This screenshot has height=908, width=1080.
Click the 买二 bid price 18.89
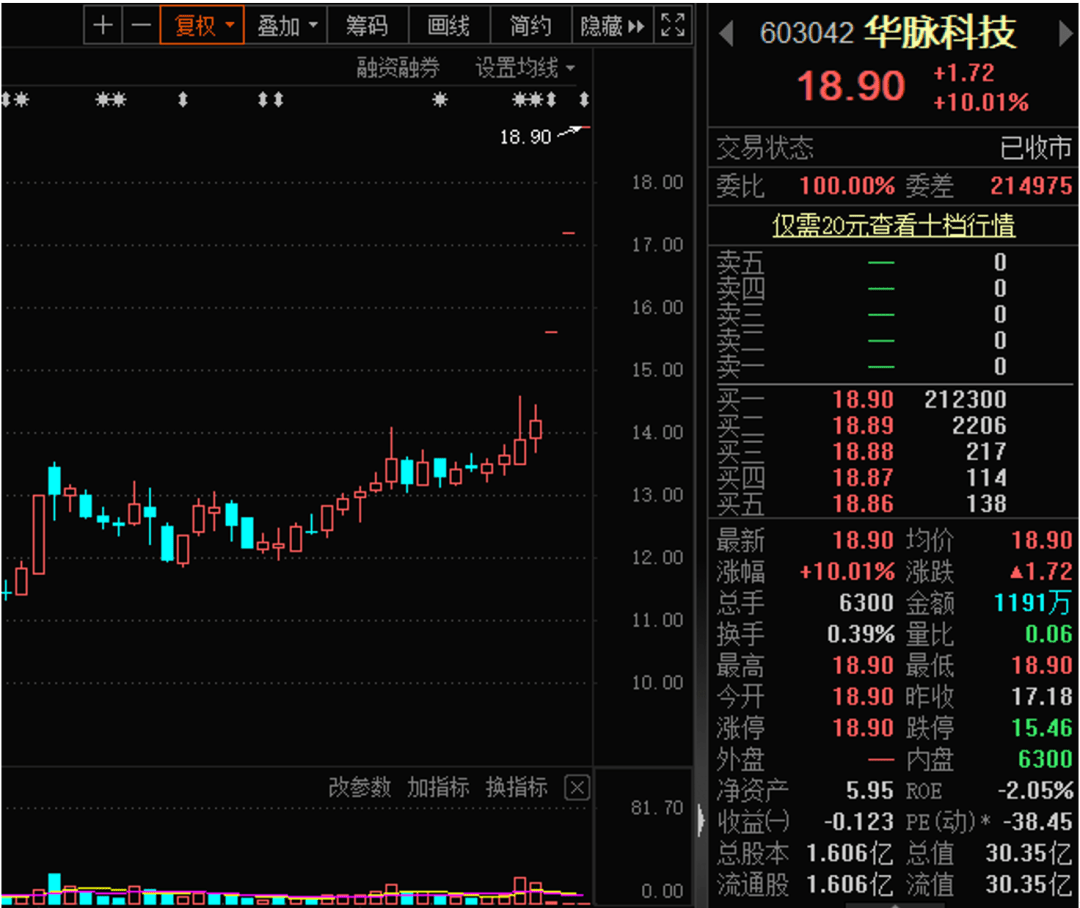coord(863,426)
